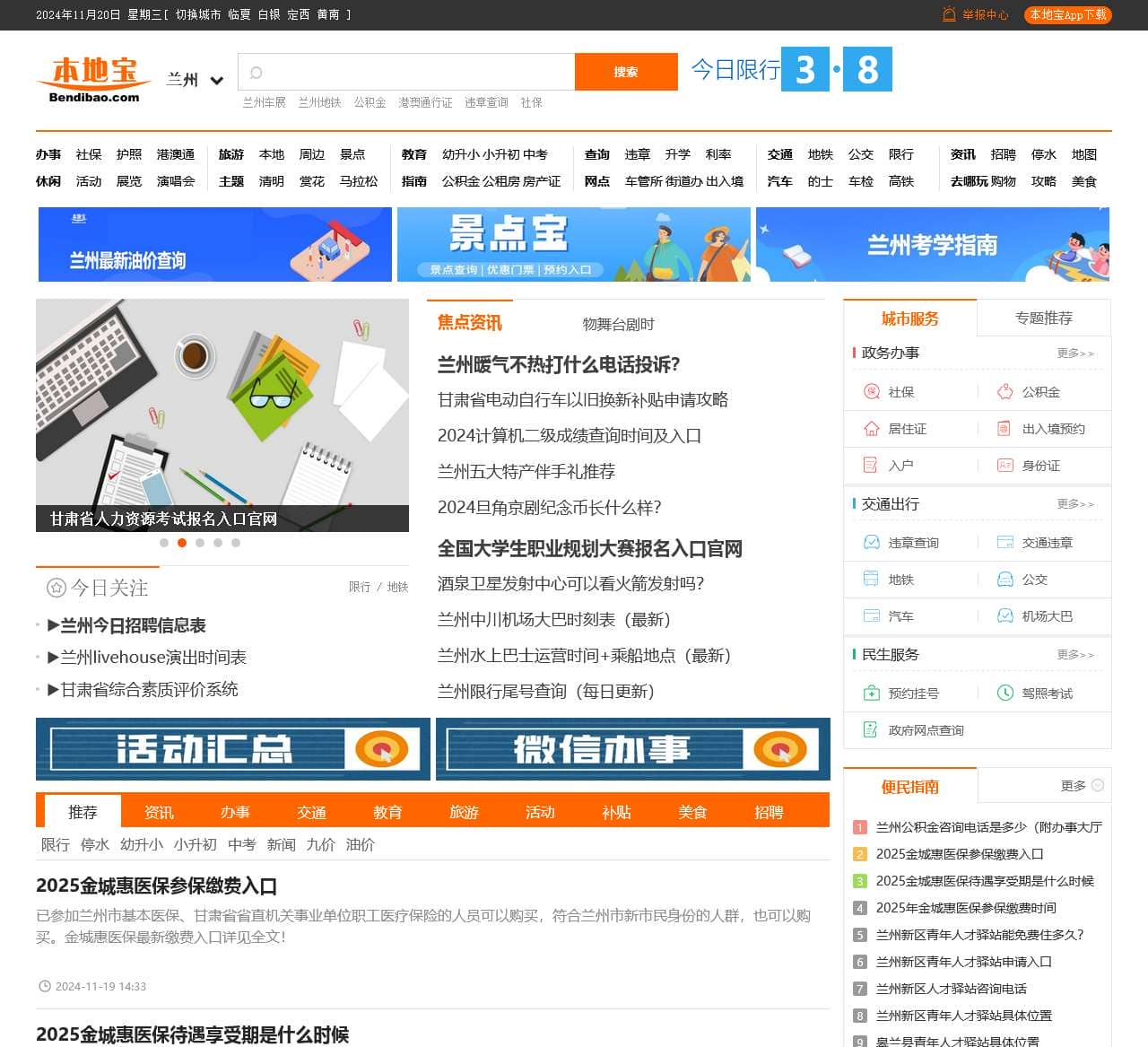Click the 搜索 search button
This screenshot has width=1148, height=1047.
(625, 71)
